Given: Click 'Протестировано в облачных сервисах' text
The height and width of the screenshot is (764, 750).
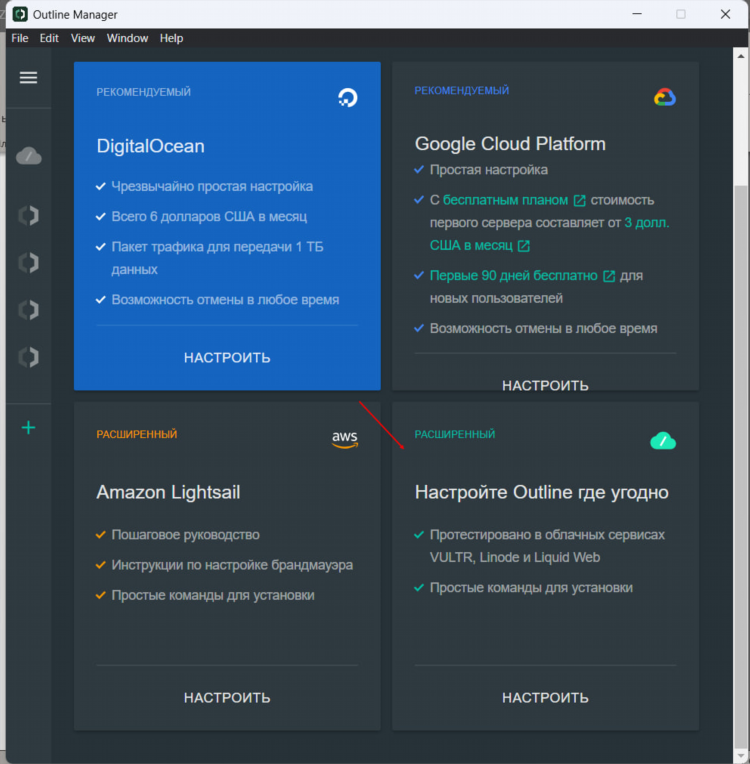Looking at the screenshot, I should (547, 535).
